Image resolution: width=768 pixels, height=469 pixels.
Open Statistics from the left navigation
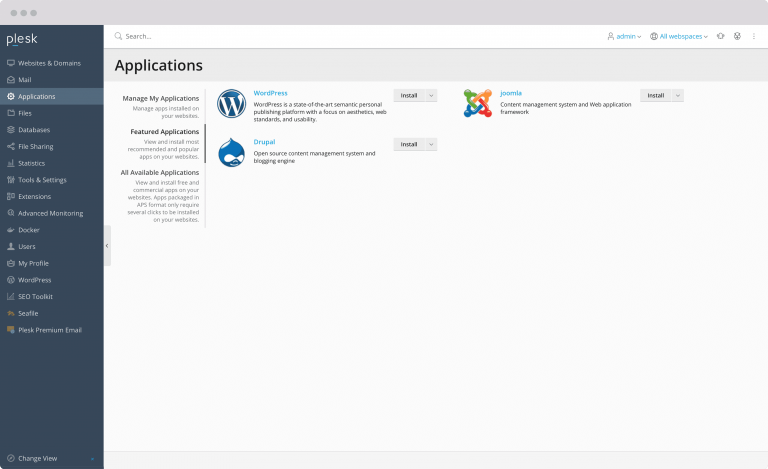(31, 163)
